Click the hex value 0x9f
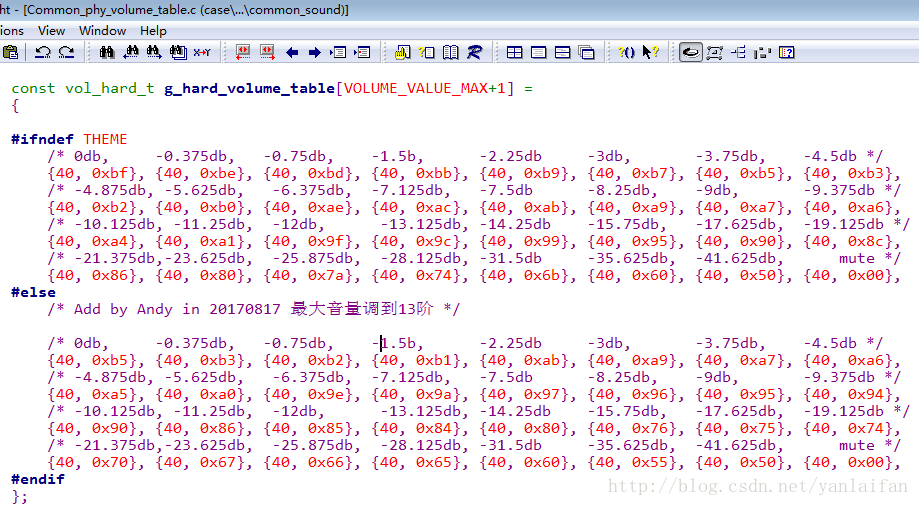 coord(326,242)
